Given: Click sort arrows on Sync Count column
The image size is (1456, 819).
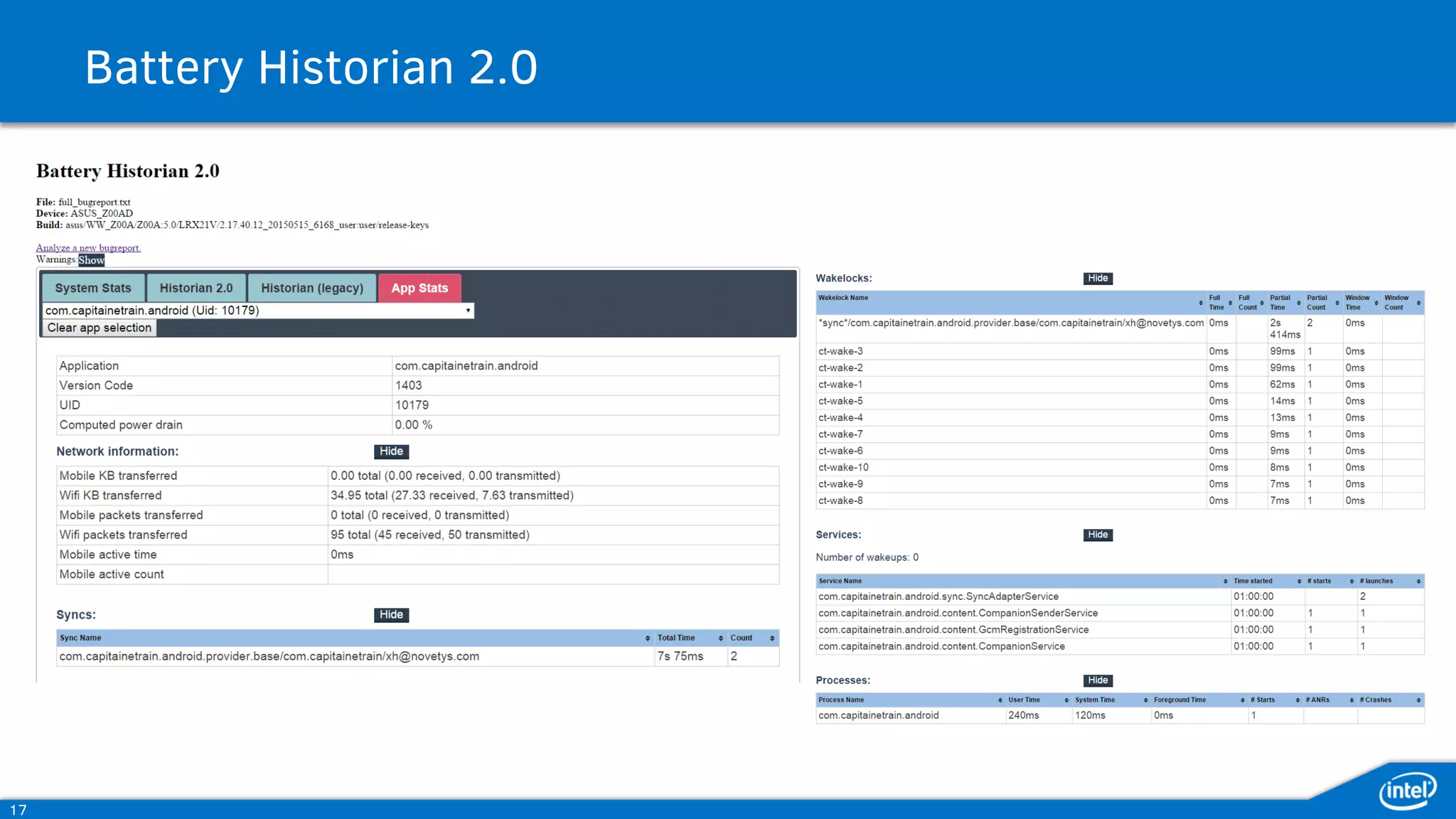Looking at the screenshot, I should (x=772, y=638).
